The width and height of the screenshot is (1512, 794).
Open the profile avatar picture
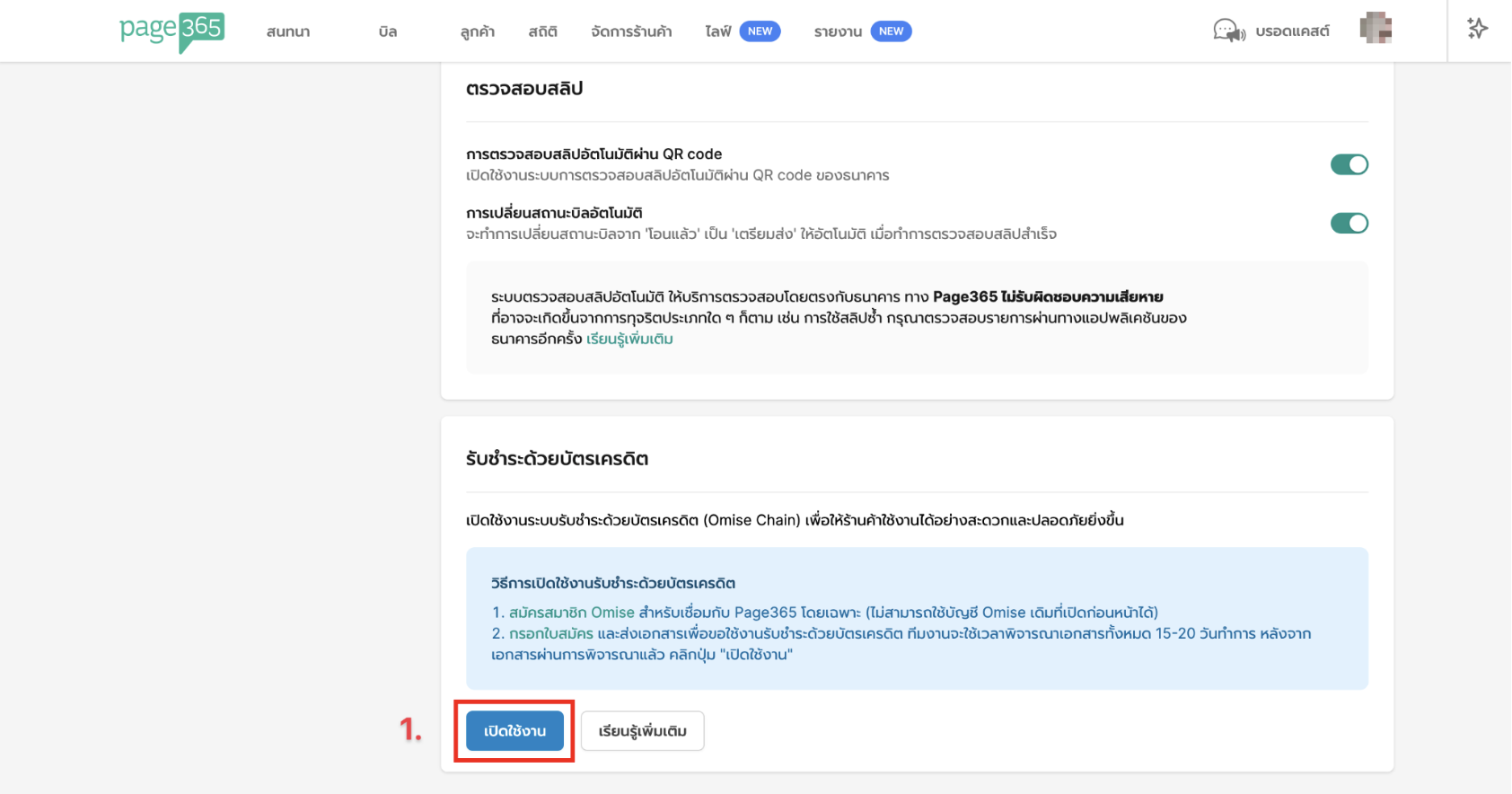pyautogui.click(x=1375, y=29)
